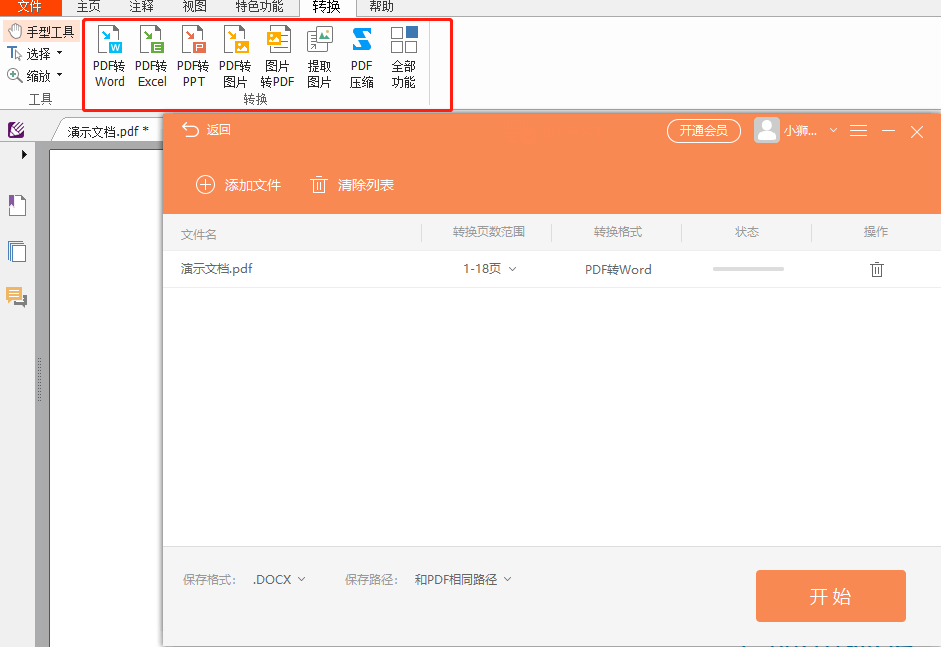Click the conversion progress bar for 演示文档.pdf
The width and height of the screenshot is (941, 647).
coord(747,269)
